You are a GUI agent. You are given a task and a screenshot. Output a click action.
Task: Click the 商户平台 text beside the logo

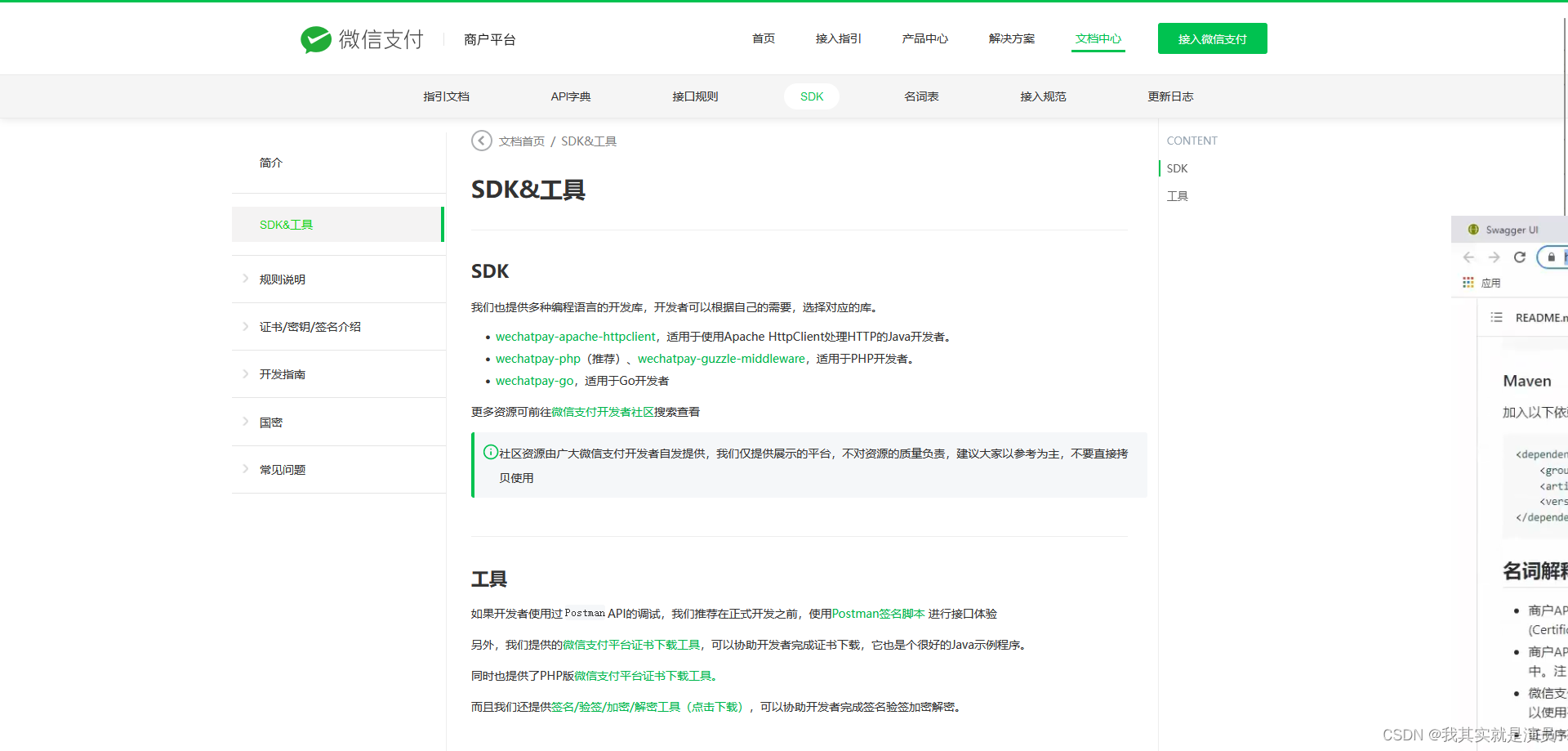pyautogui.click(x=490, y=39)
